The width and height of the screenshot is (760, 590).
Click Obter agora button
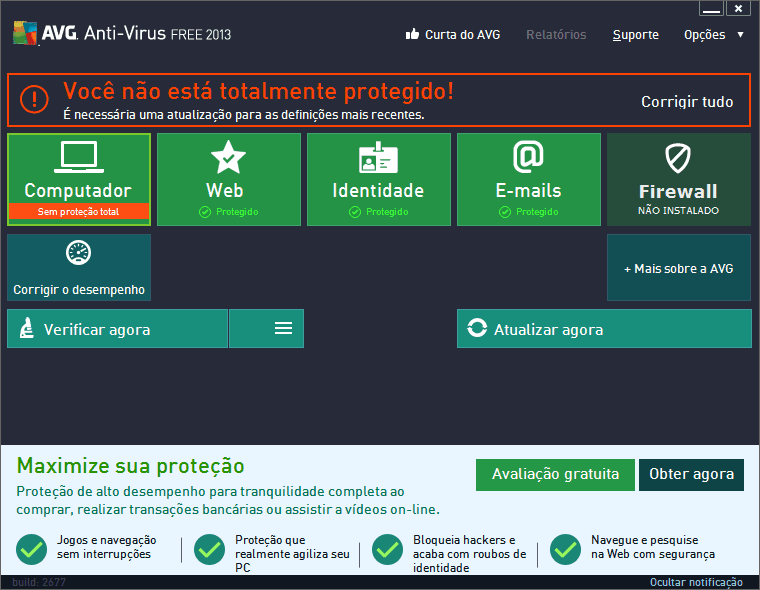coord(691,475)
